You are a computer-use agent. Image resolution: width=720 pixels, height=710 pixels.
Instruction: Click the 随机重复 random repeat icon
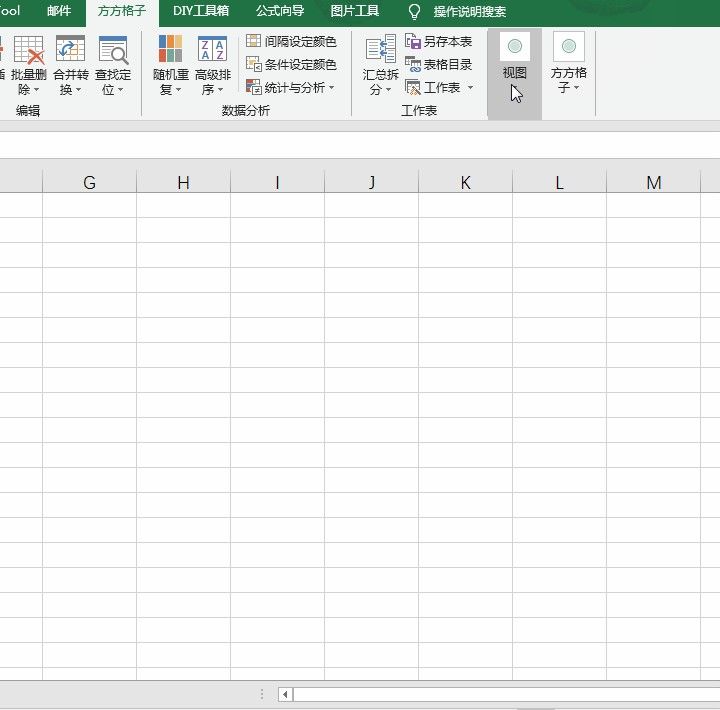click(170, 48)
